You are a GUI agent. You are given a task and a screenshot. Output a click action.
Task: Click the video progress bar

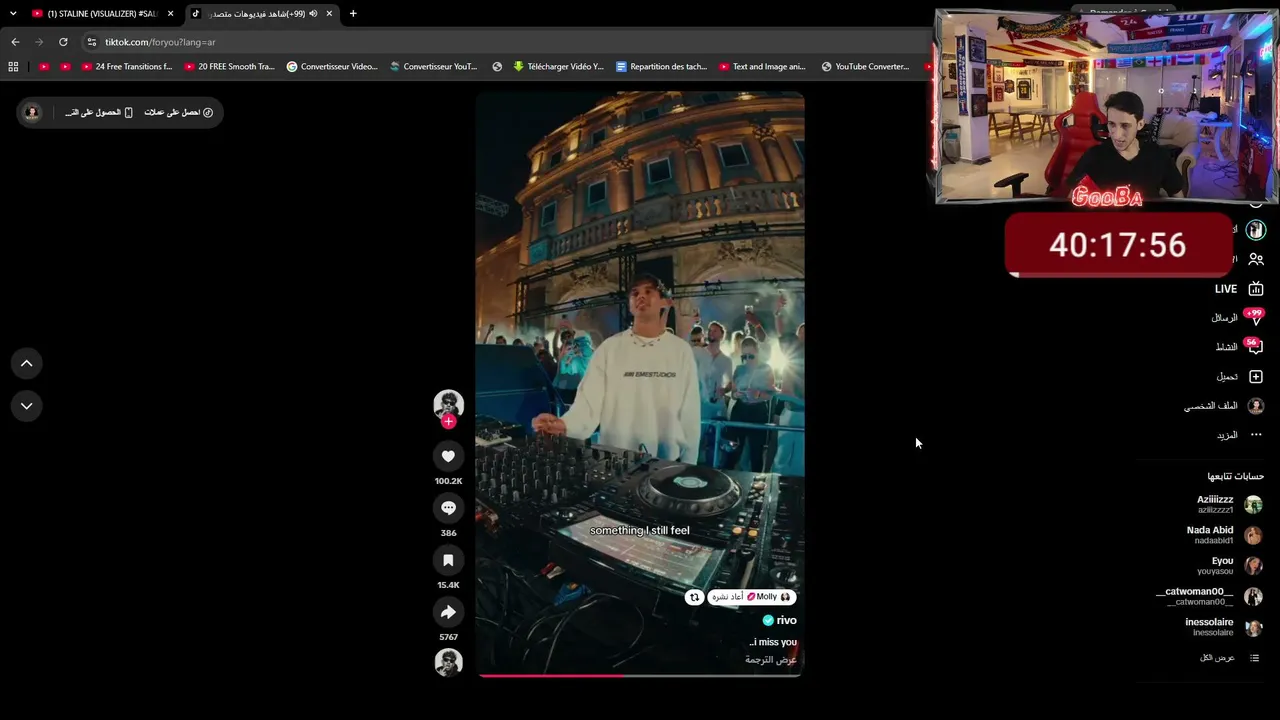640,676
